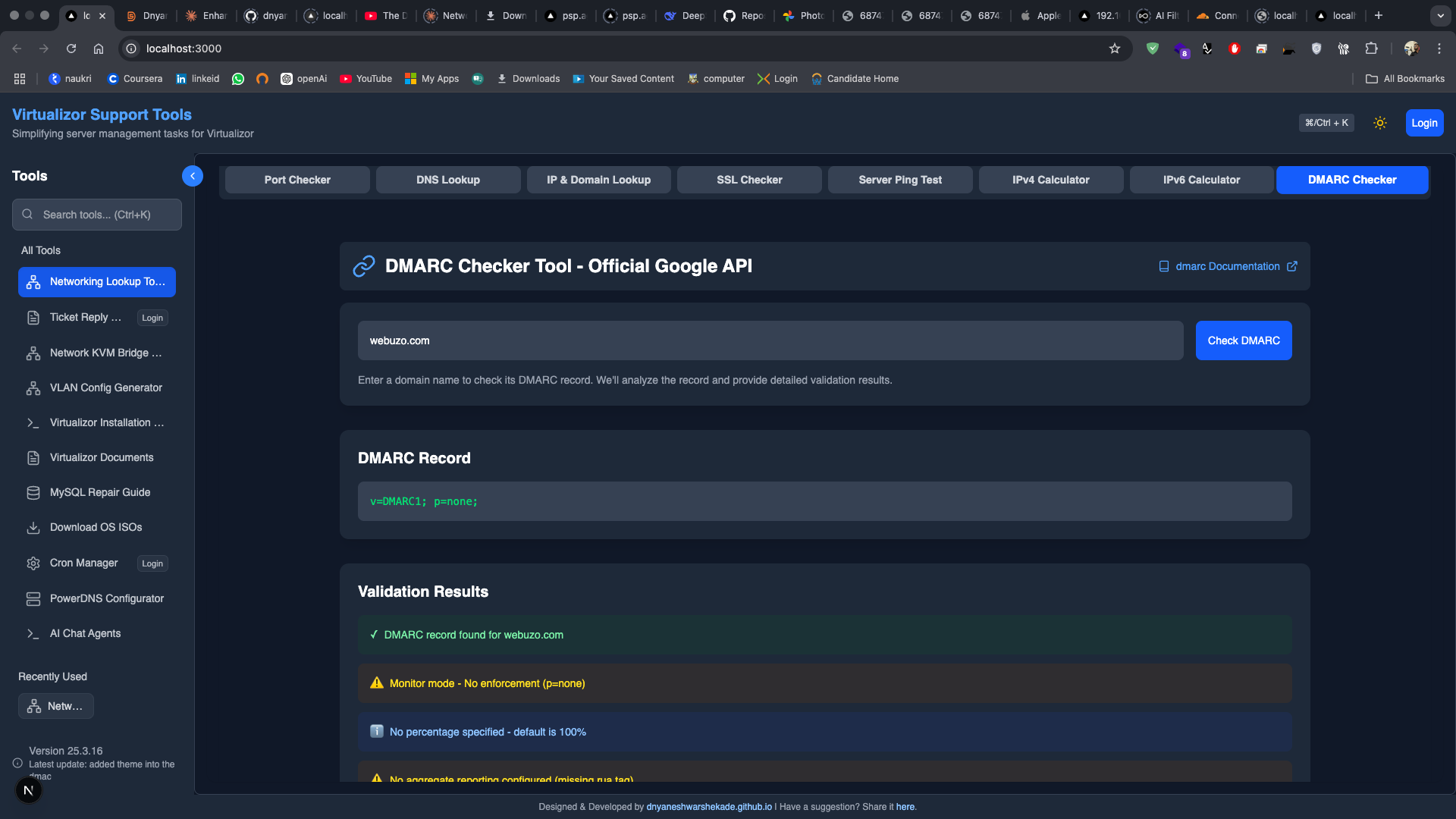The image size is (1456, 819).
Task: Open All Bookmarks folder
Action: 1405,79
